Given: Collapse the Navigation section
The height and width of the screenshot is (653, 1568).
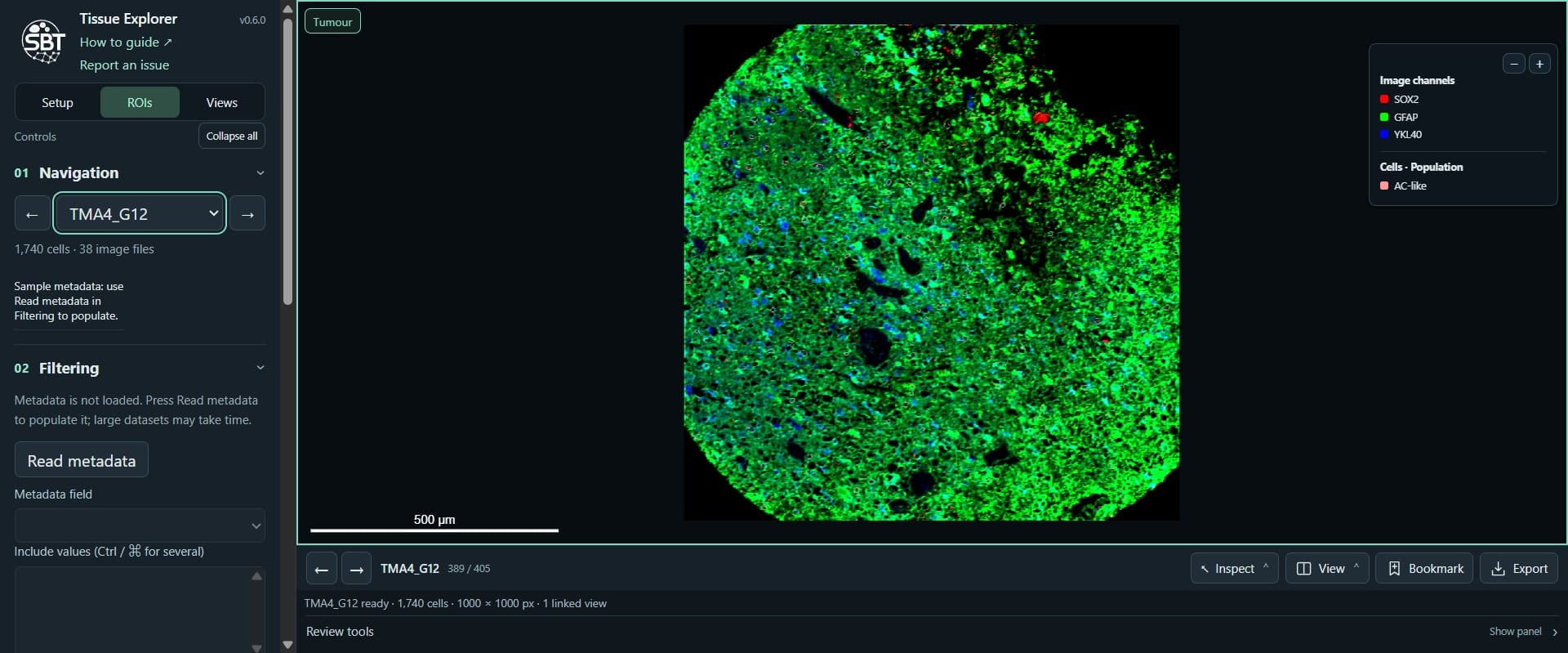Looking at the screenshot, I should 261,173.
